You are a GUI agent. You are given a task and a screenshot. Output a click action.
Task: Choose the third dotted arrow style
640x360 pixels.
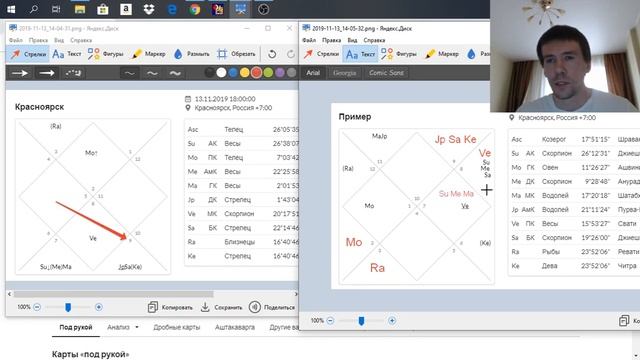tap(73, 73)
